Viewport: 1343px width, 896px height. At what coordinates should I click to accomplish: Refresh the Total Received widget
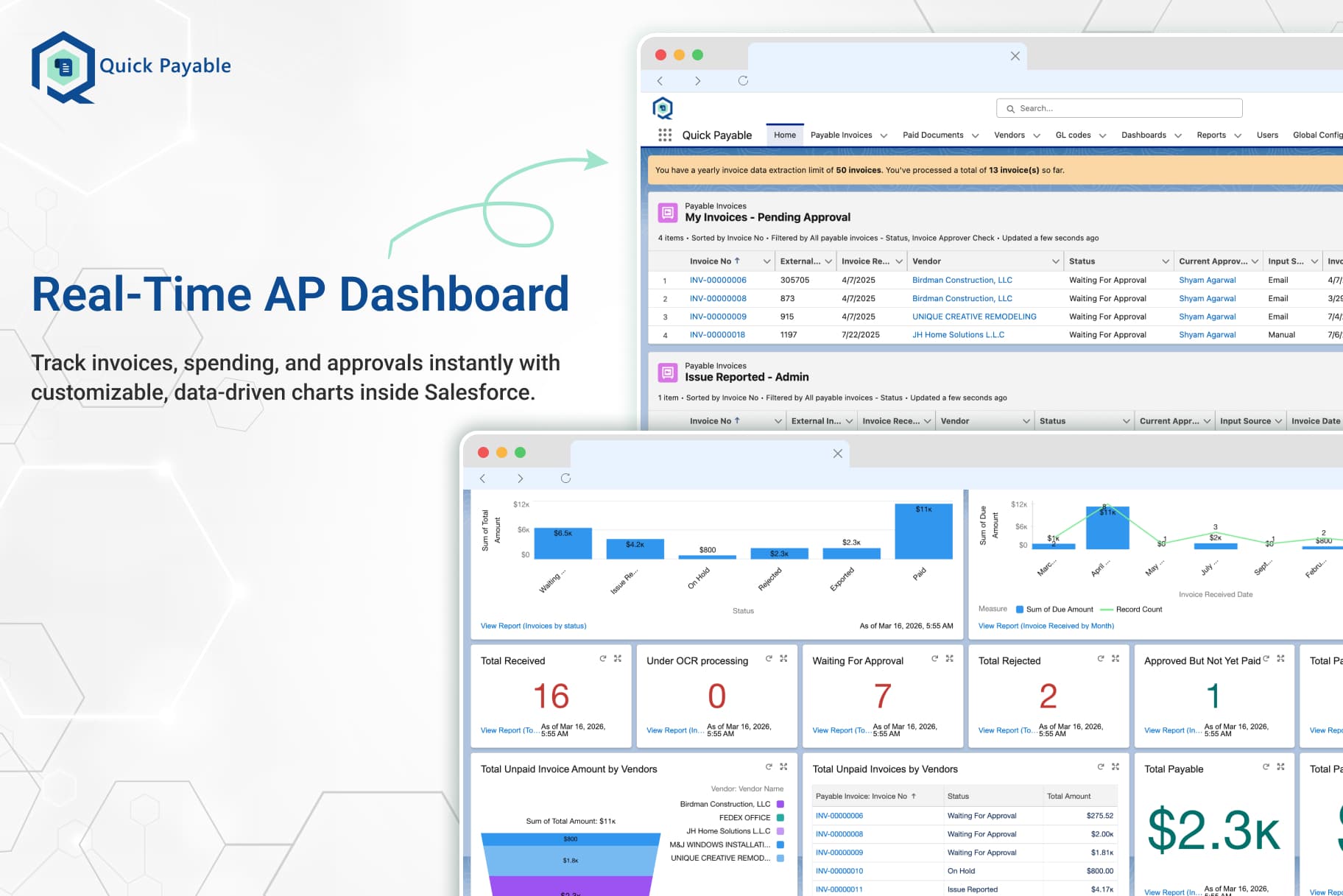[603, 659]
